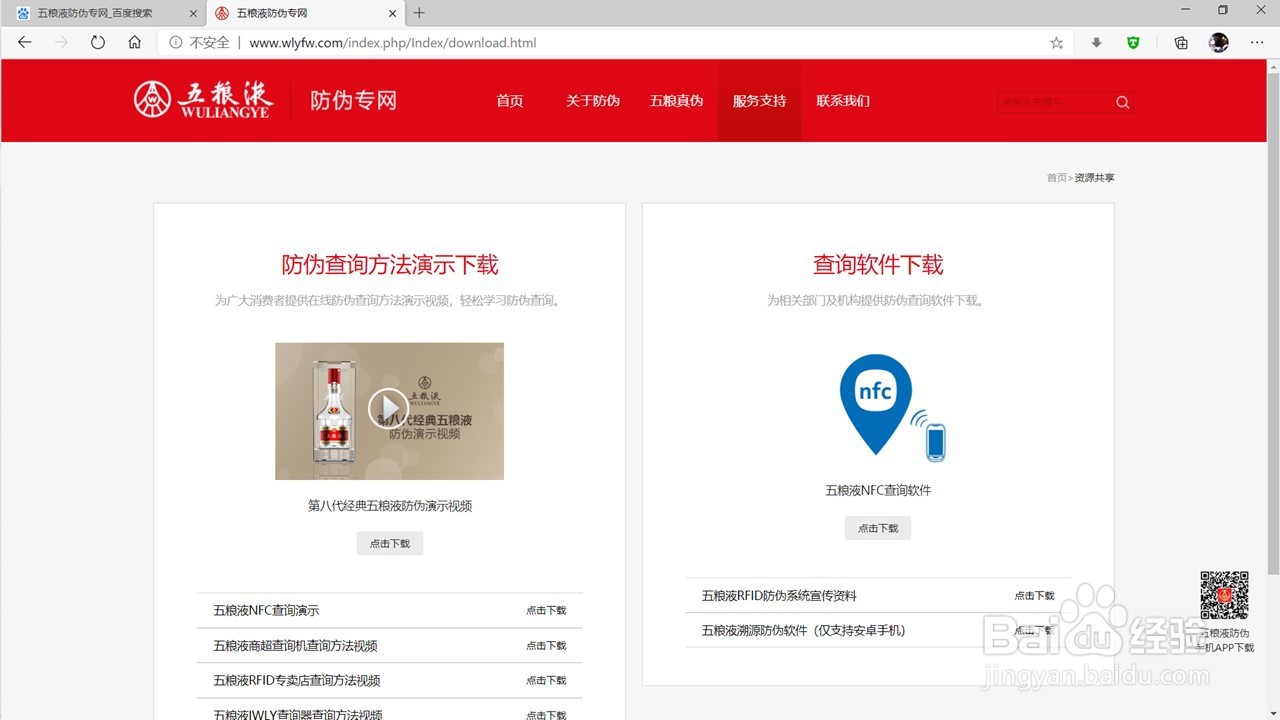The width and height of the screenshot is (1280, 720).
Task: Play the Wuliangye anti-counterfeit demo video
Action: coord(389,410)
